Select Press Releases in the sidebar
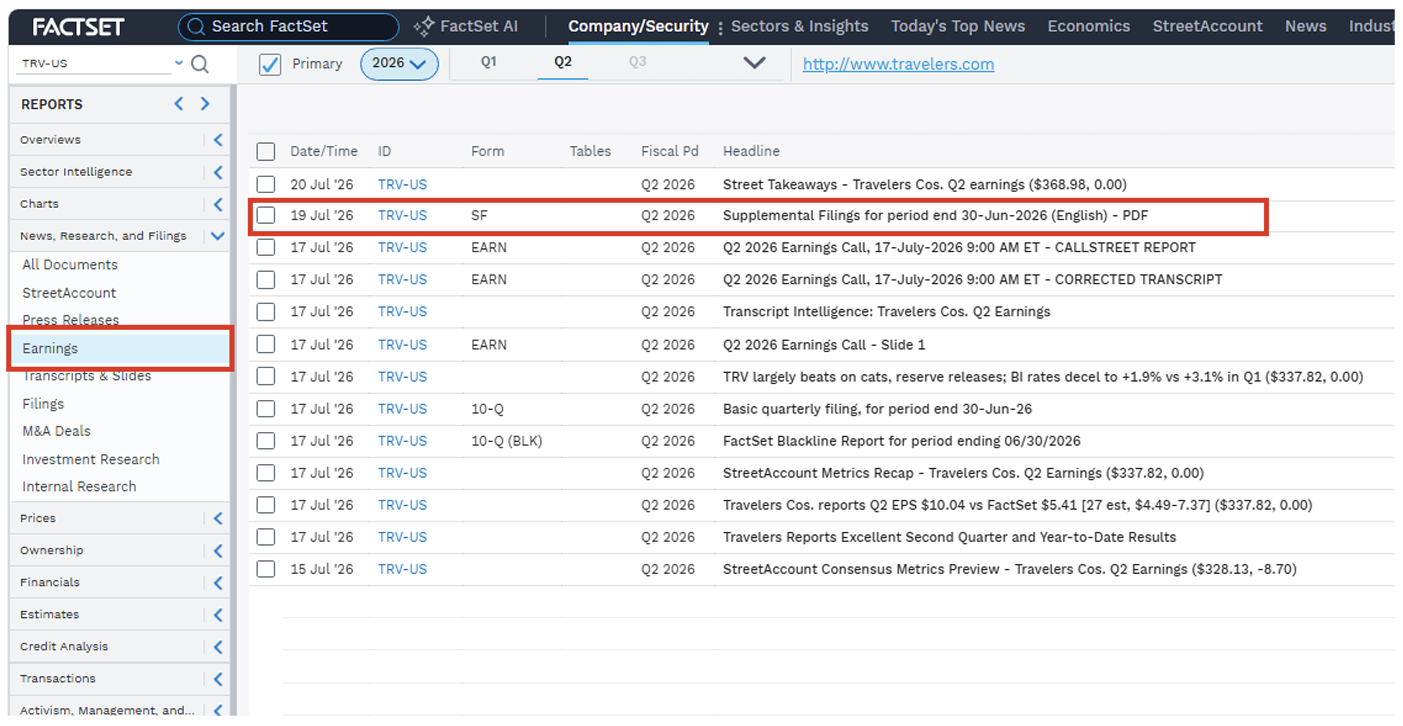This screenshot has height=726, width=1403. [x=71, y=320]
